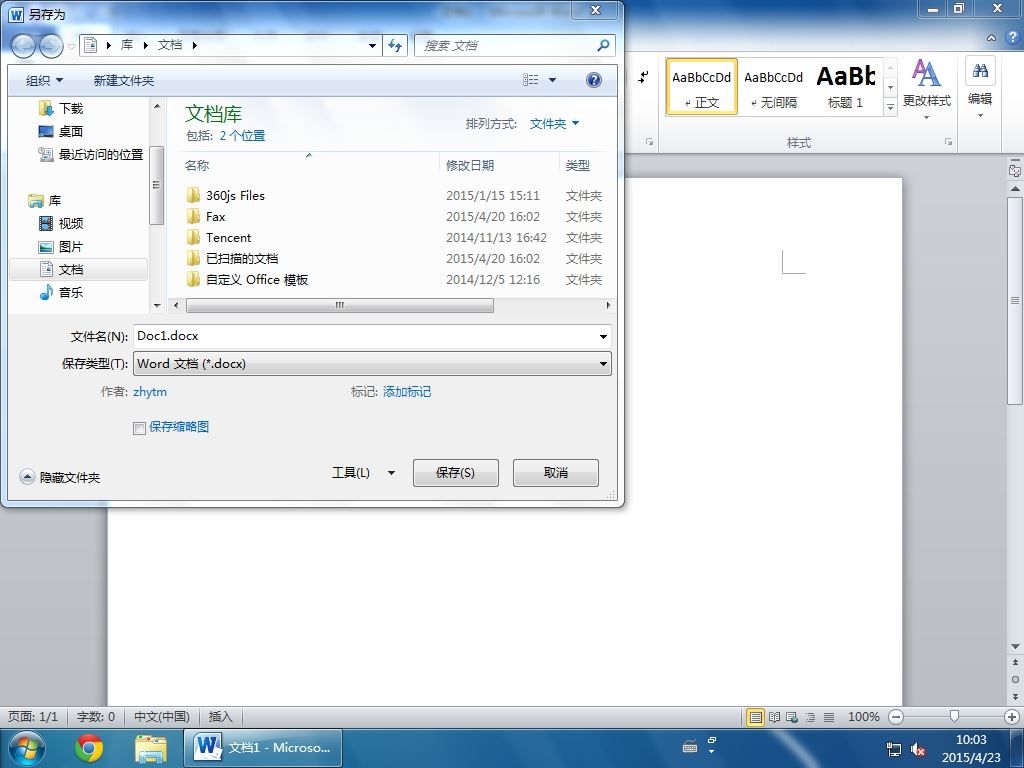Expand the Word styles gallery More arrow

890,106
